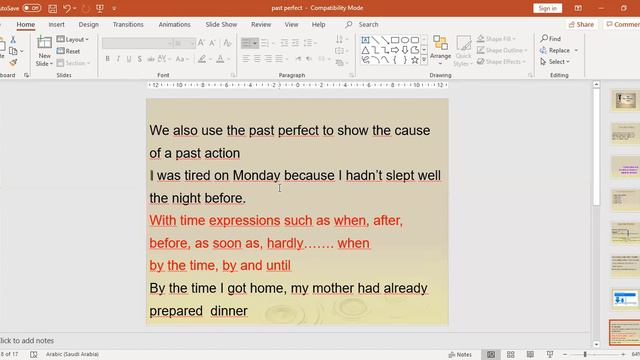
Task: Click Align Left icon
Action: 246,59
